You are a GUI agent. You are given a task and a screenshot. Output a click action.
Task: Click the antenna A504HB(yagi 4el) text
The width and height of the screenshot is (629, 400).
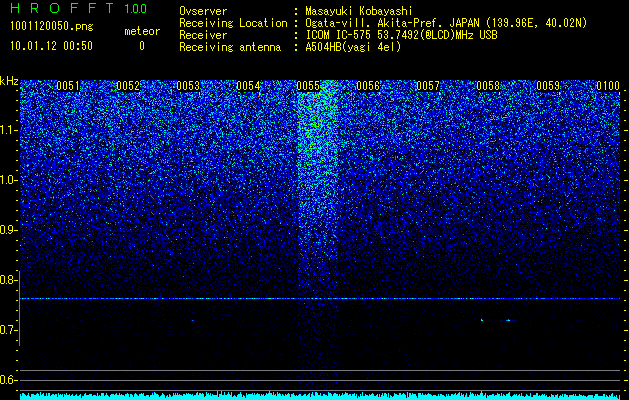353,47
